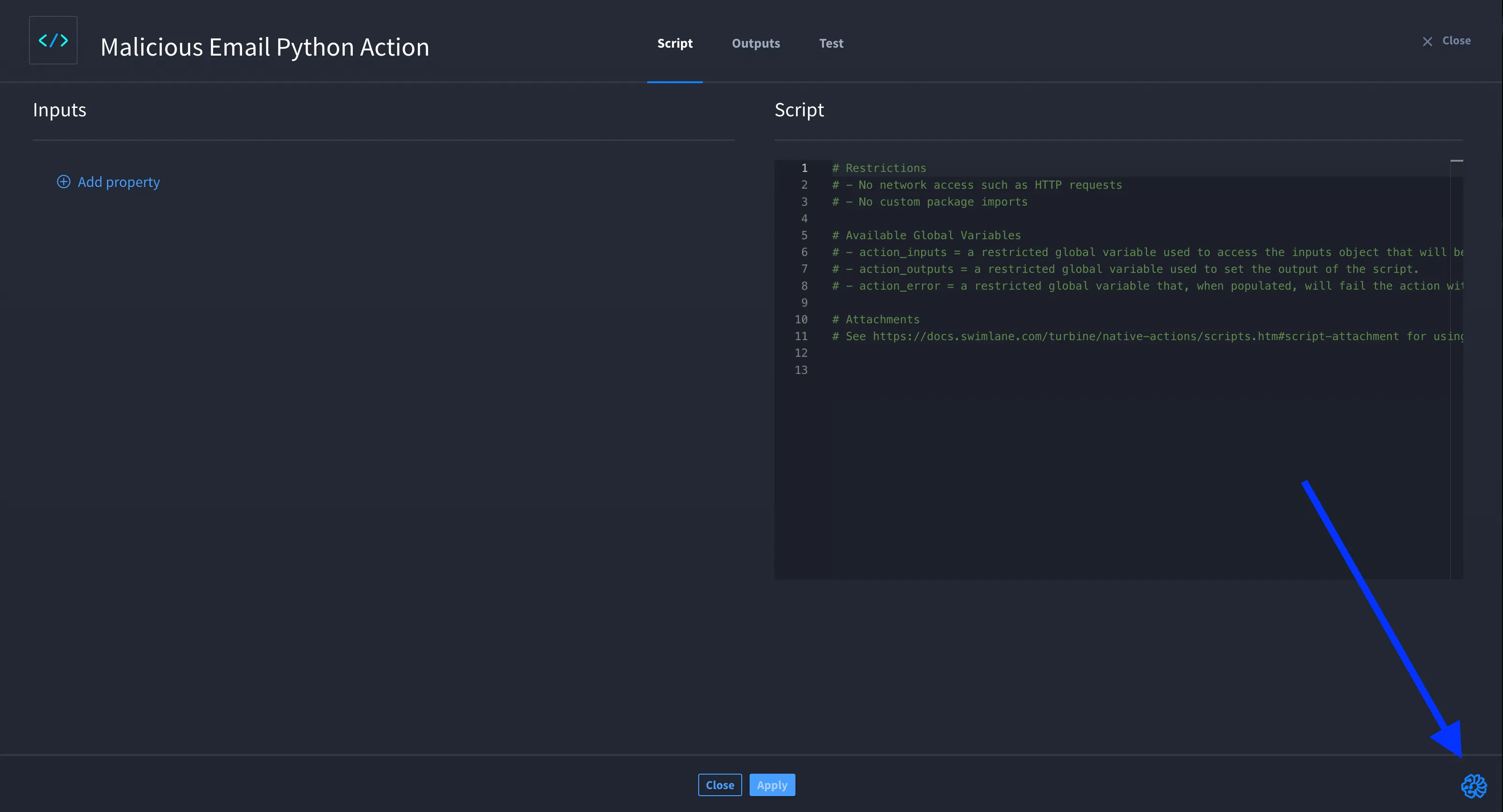The height and width of the screenshot is (812, 1503).
Task: Click the Add property link
Action: pyautogui.click(x=118, y=182)
